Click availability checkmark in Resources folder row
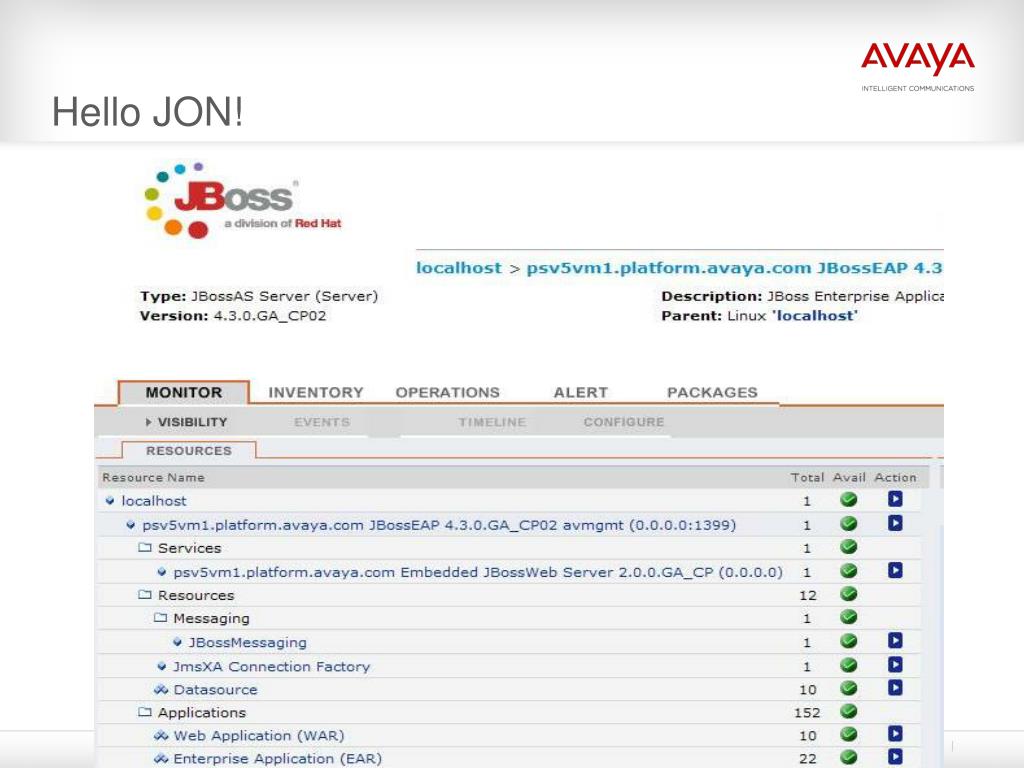This screenshot has width=1024, height=768. [x=848, y=594]
